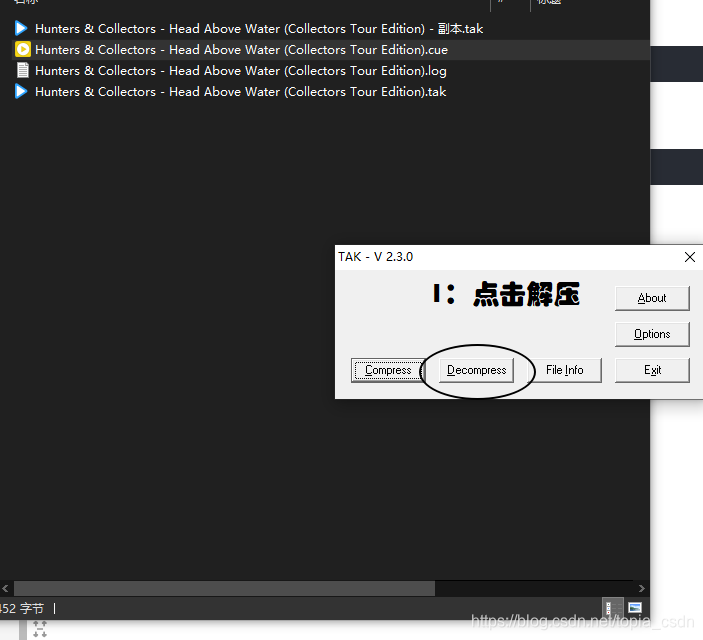Viewport: 703px width, 640px height.
Task: Click the horizontal scrollbar thumb in file list
Action: coord(224,588)
